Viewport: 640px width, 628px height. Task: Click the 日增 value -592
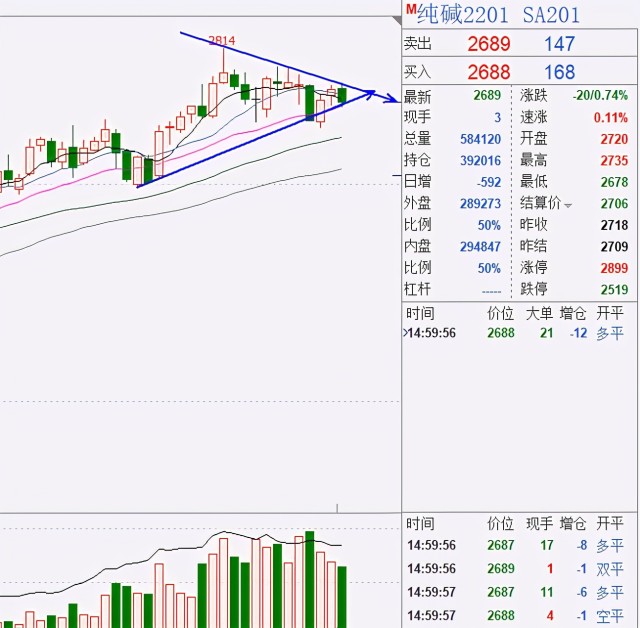click(489, 182)
